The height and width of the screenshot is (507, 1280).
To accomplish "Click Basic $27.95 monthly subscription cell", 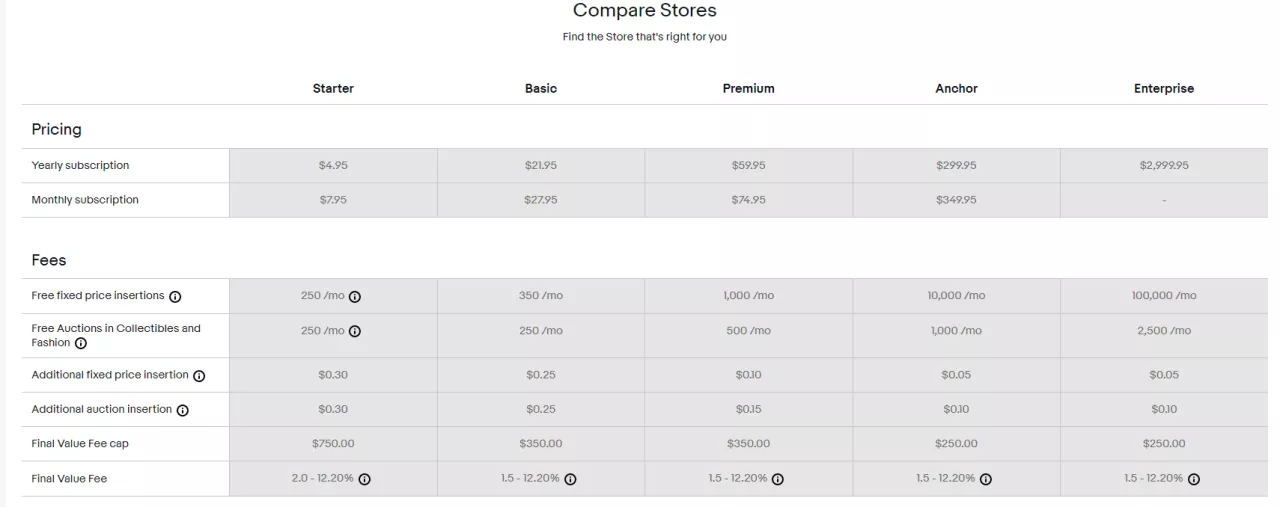I will tap(541, 200).
